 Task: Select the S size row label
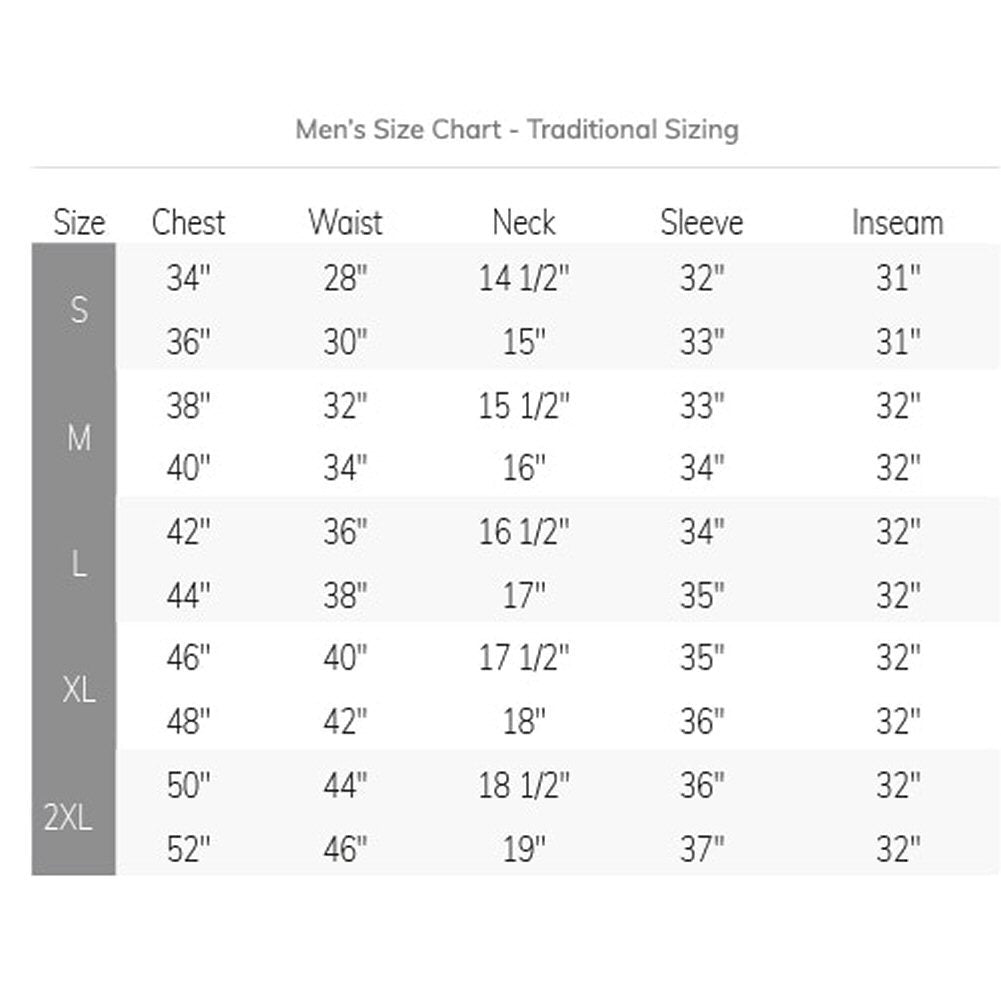click(x=79, y=310)
